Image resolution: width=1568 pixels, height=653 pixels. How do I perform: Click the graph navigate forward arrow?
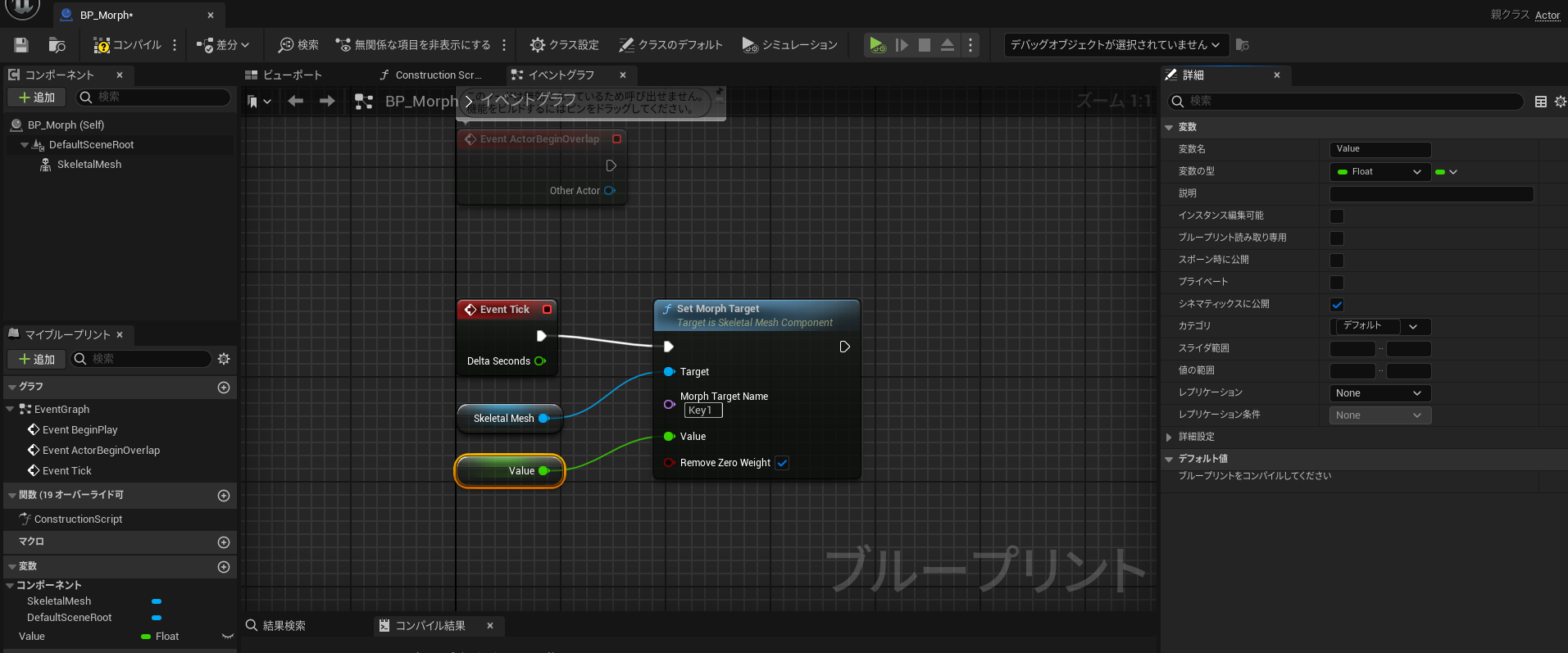(327, 101)
